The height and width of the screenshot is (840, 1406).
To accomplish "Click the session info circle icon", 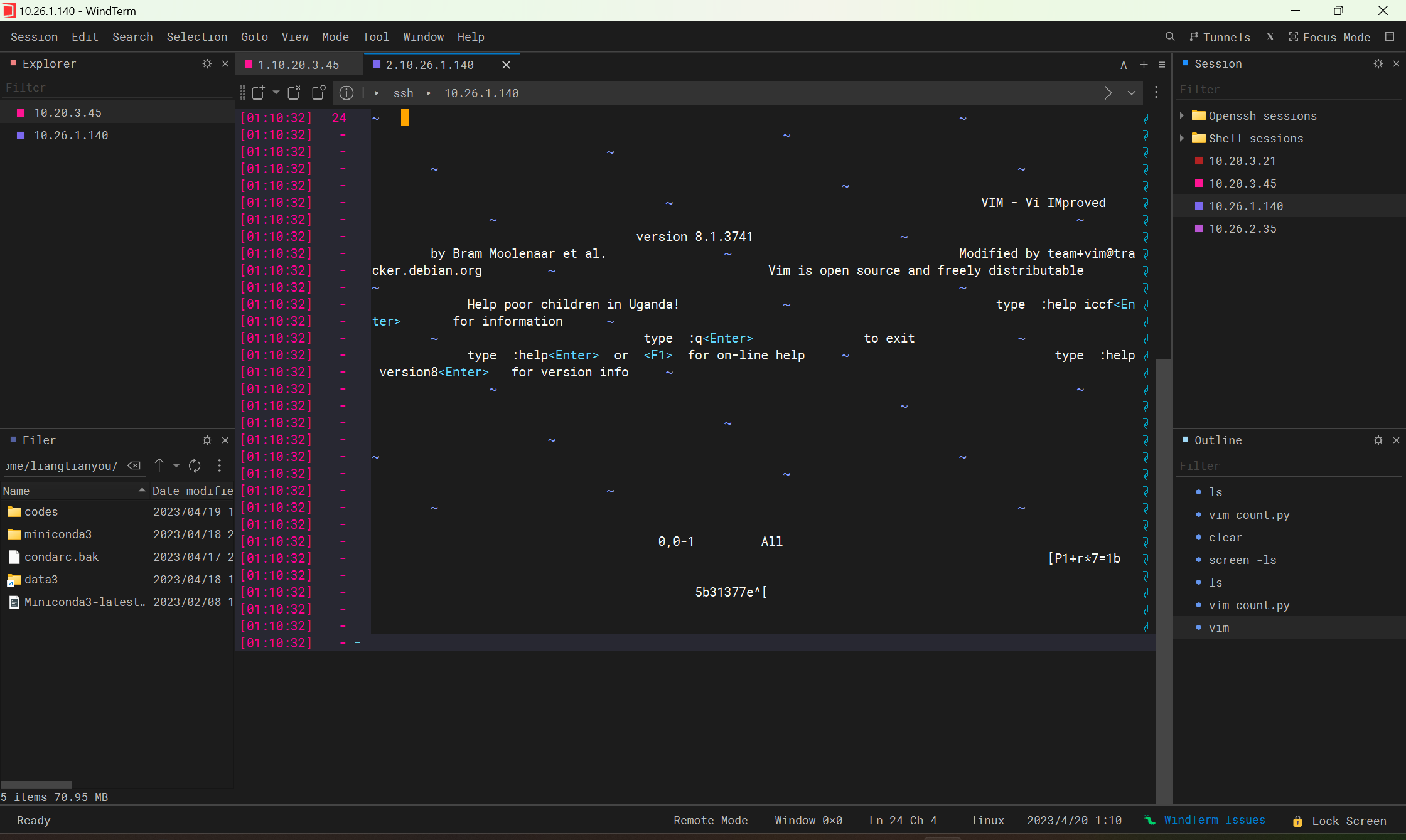I will 346,93.
